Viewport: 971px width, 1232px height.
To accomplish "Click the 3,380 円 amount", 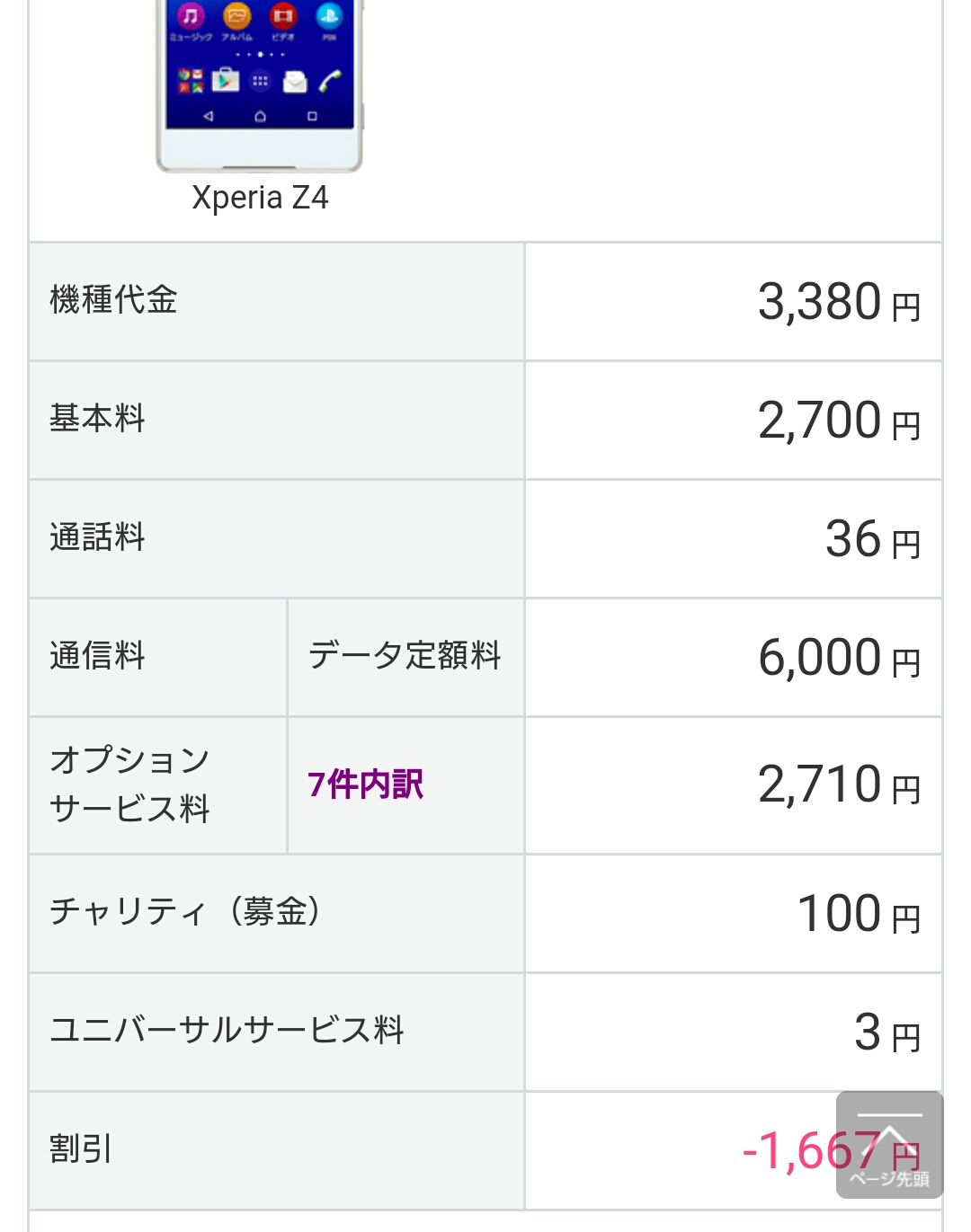I will [840, 302].
